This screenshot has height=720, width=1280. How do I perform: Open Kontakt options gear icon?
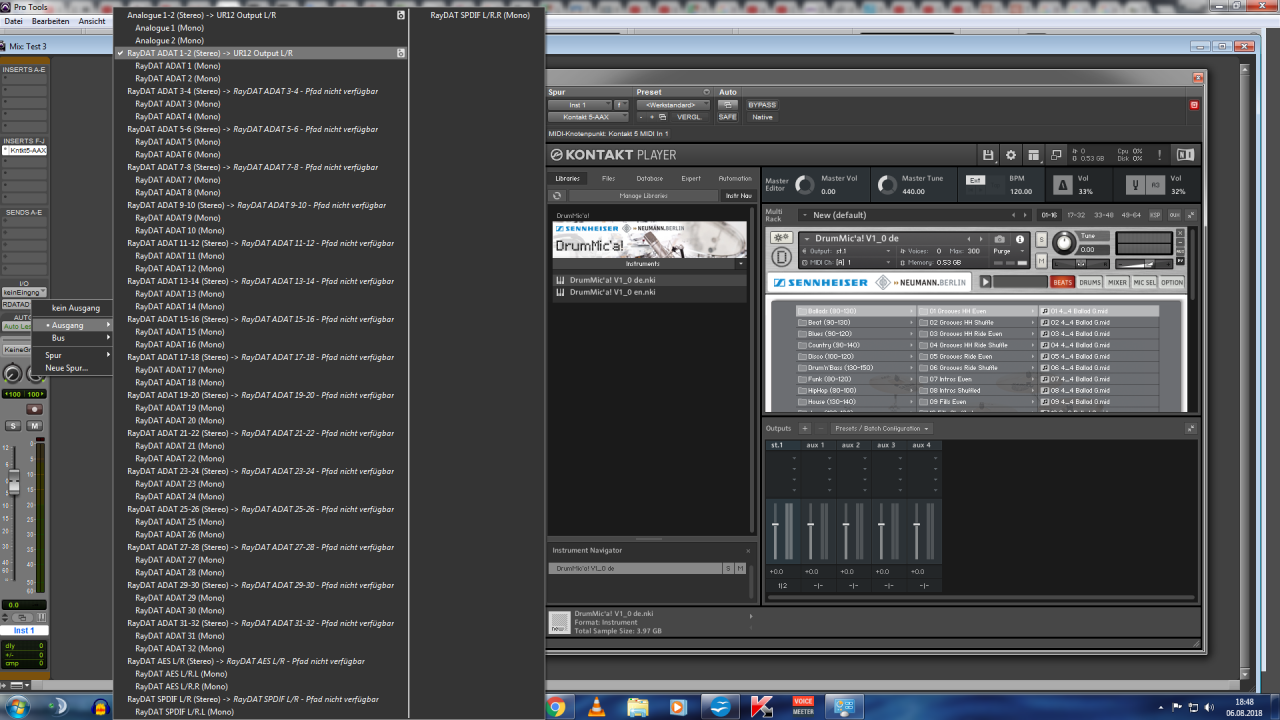point(1010,155)
